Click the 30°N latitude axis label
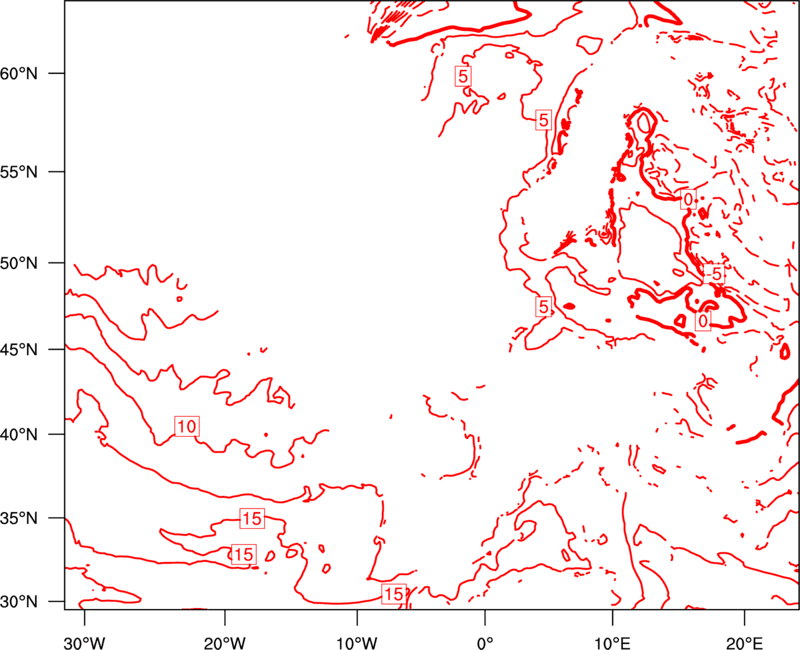Image resolution: width=800 pixels, height=650 pixels. (19, 602)
